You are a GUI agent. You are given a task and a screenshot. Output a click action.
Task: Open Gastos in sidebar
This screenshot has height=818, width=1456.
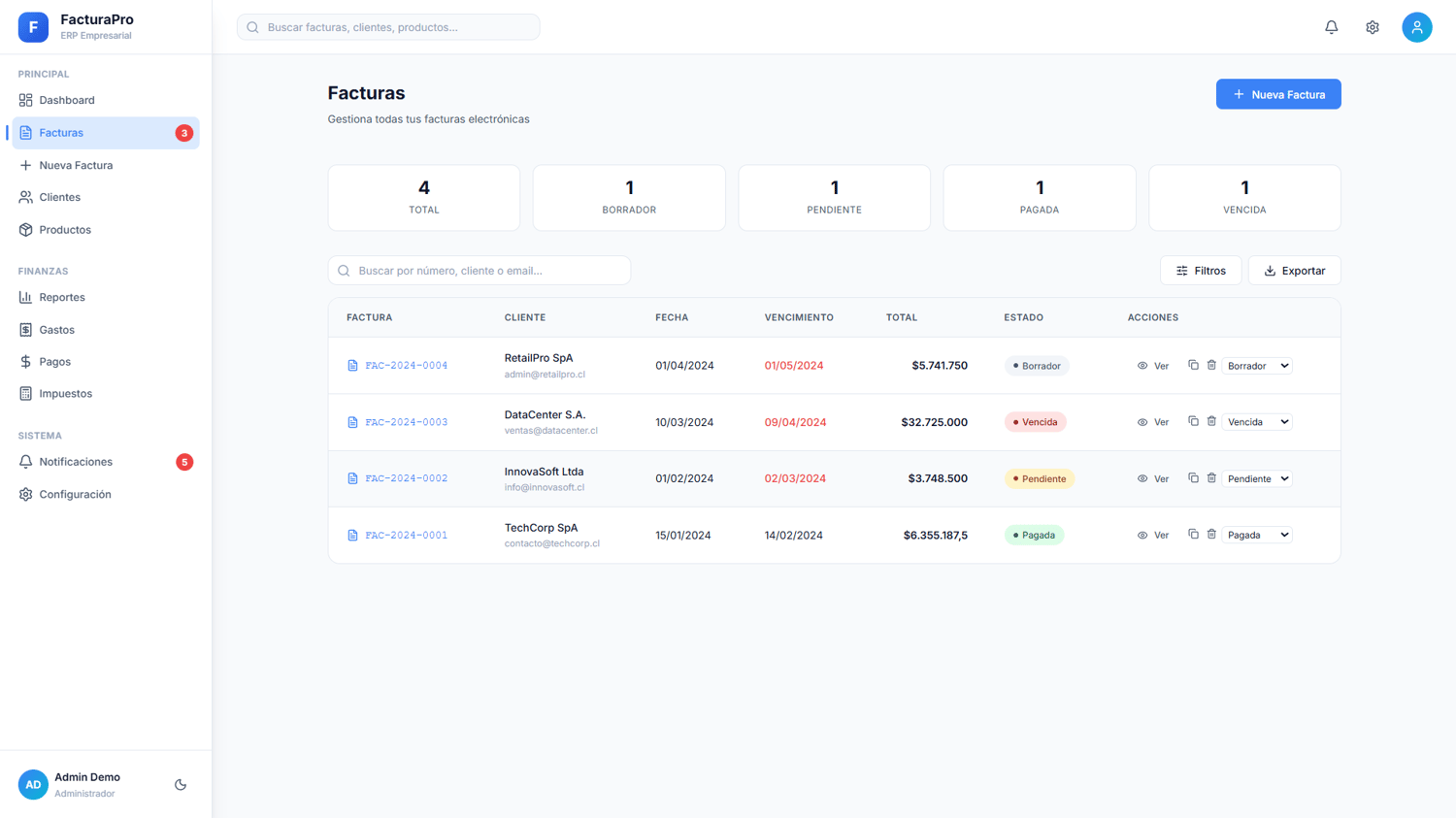click(x=105, y=330)
